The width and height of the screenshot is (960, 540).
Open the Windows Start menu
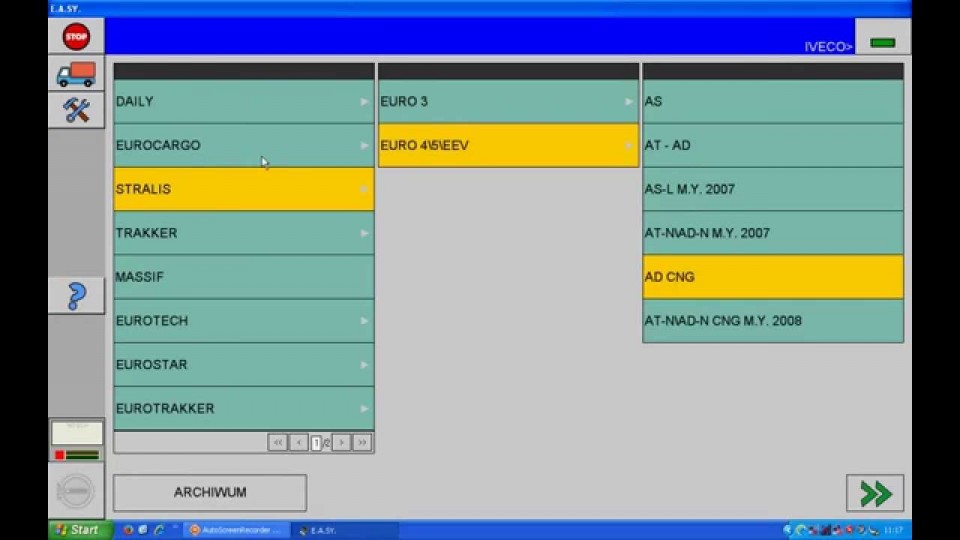coord(80,530)
